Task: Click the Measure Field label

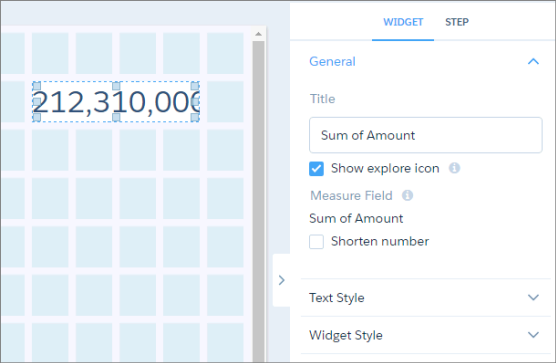Action: click(x=351, y=196)
